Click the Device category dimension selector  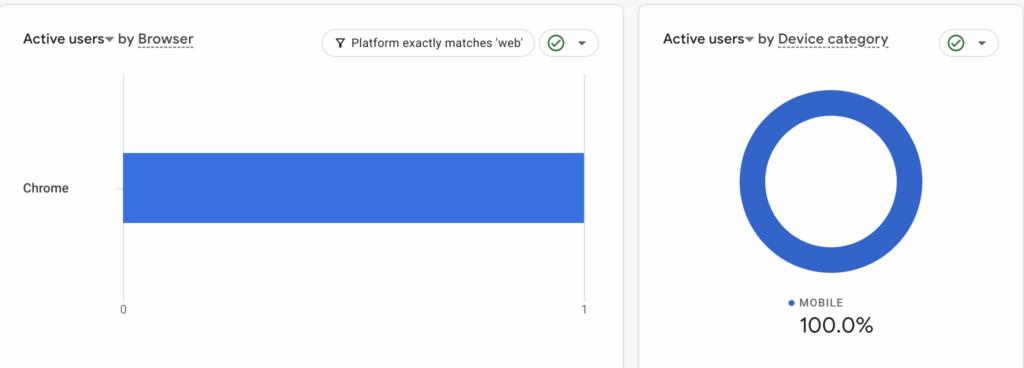833,40
